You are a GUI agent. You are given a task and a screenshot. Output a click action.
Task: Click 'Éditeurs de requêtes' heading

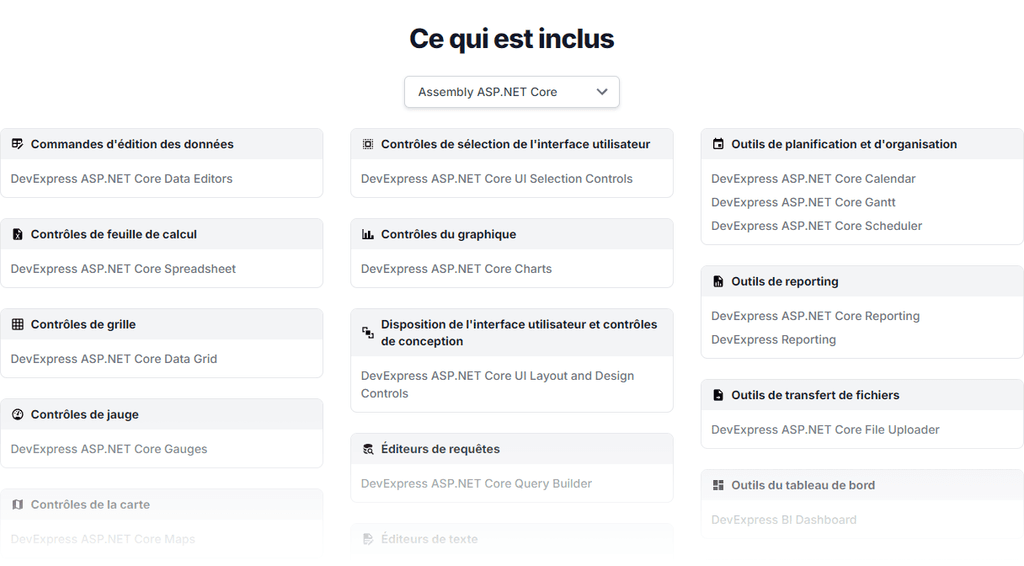coord(440,448)
